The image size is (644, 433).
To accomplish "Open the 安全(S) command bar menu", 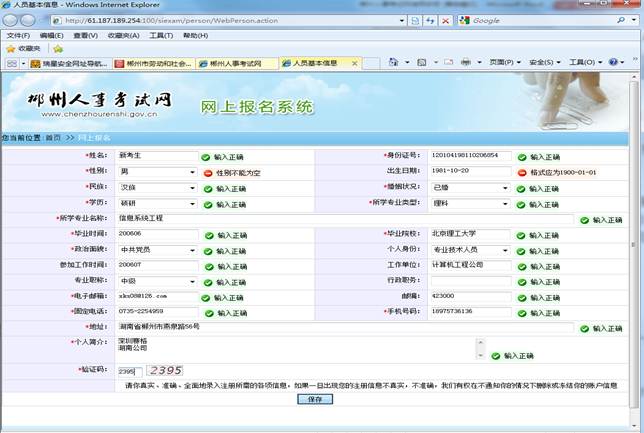I will coord(544,62).
